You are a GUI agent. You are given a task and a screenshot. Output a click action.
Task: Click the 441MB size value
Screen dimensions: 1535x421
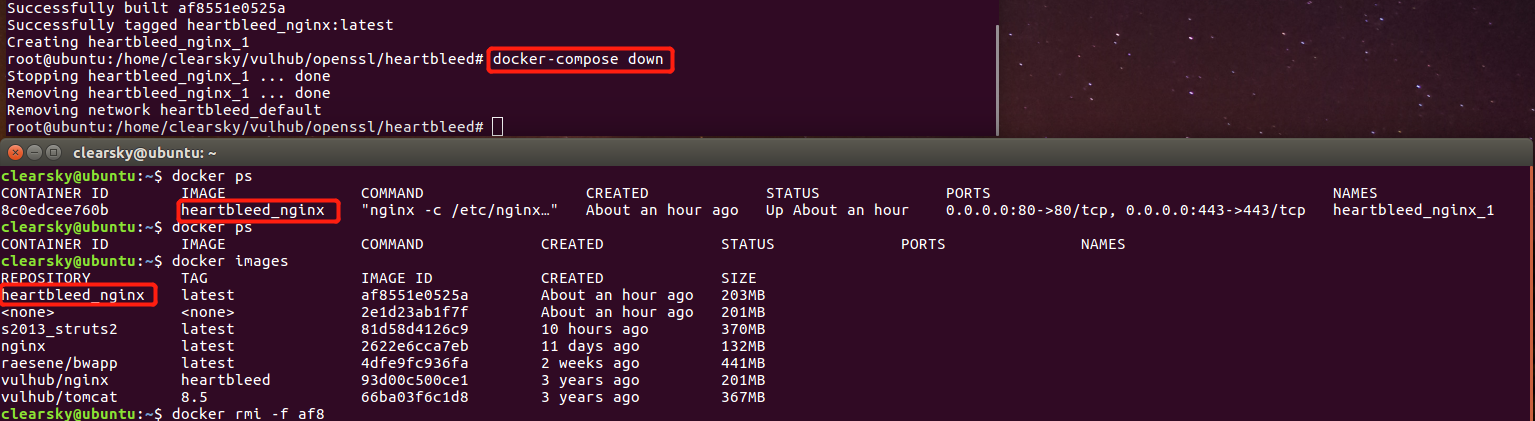coord(743,363)
